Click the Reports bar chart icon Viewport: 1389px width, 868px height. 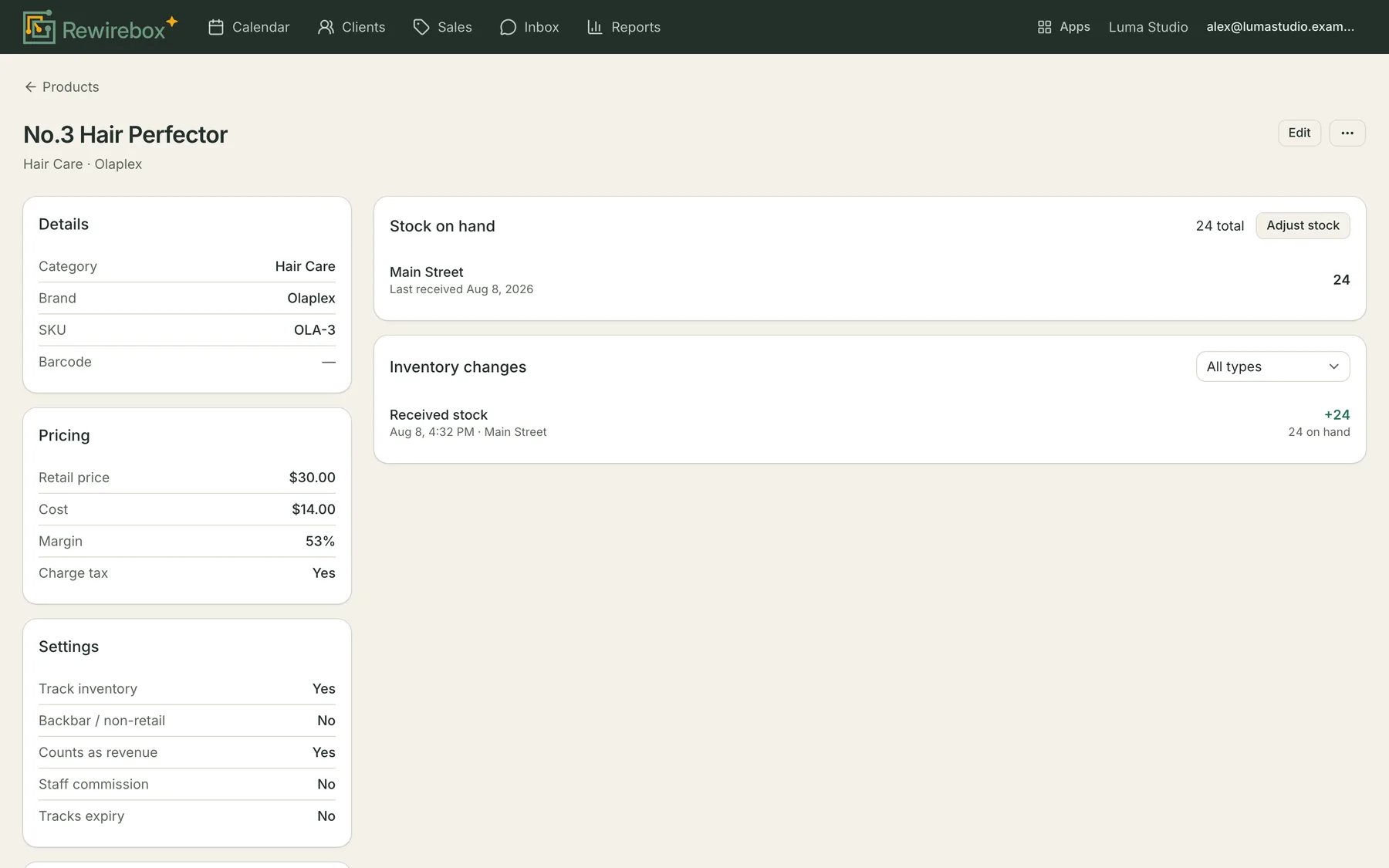[594, 27]
